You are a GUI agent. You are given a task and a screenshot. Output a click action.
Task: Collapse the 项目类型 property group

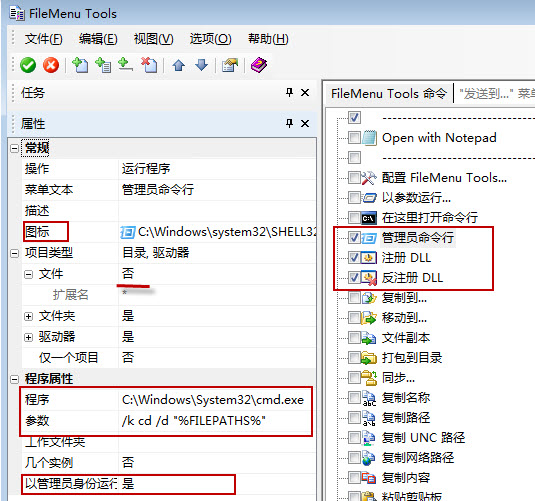click(x=14, y=253)
